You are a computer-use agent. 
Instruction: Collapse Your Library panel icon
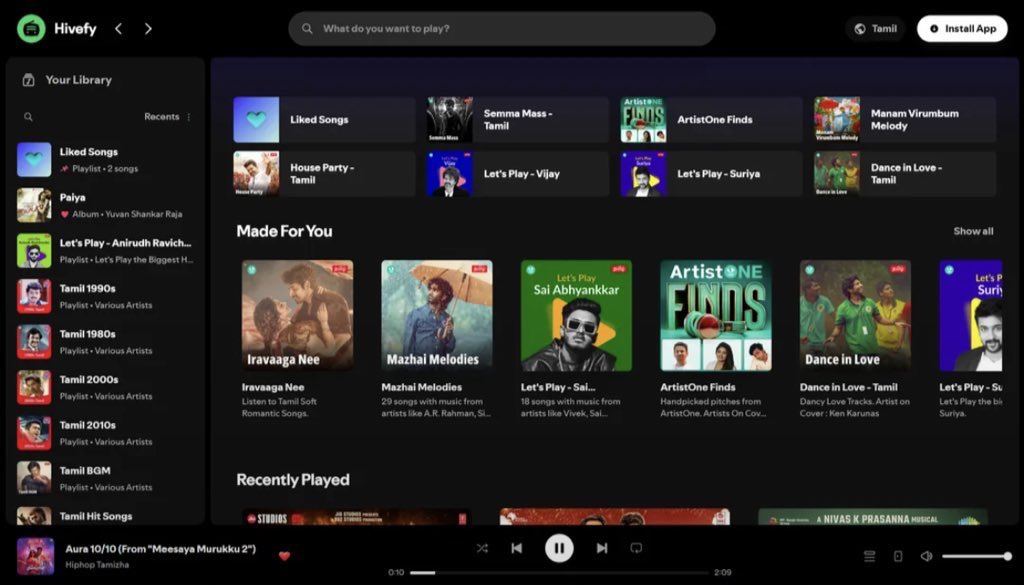tap(28, 80)
